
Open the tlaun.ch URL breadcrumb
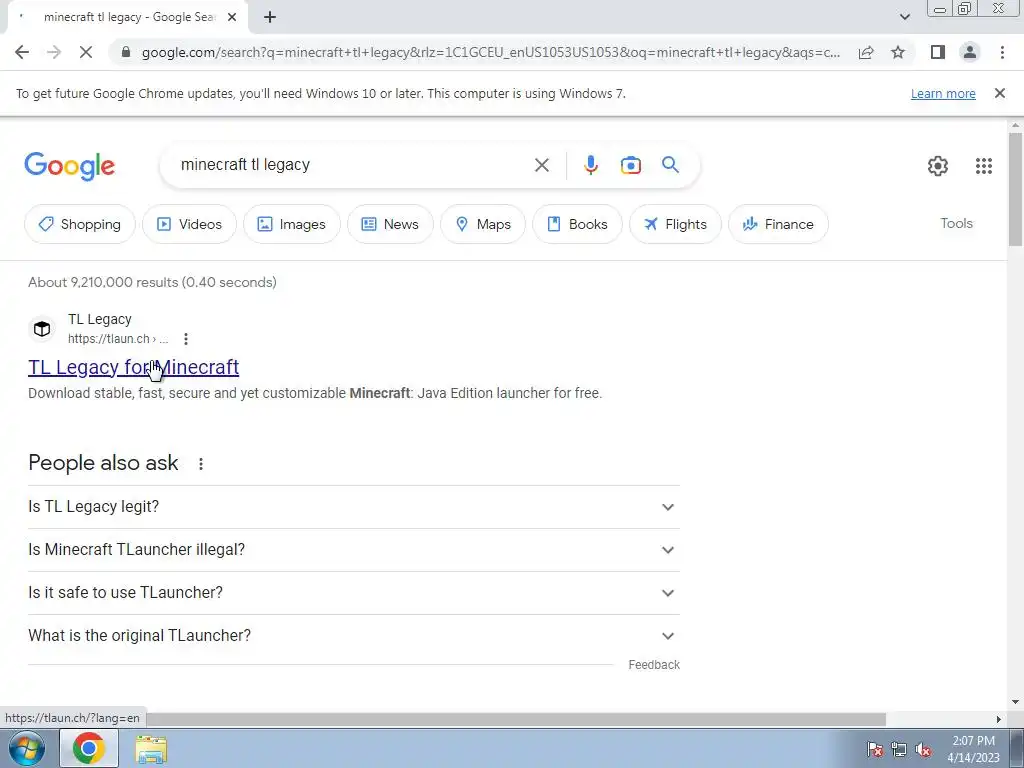tap(118, 339)
